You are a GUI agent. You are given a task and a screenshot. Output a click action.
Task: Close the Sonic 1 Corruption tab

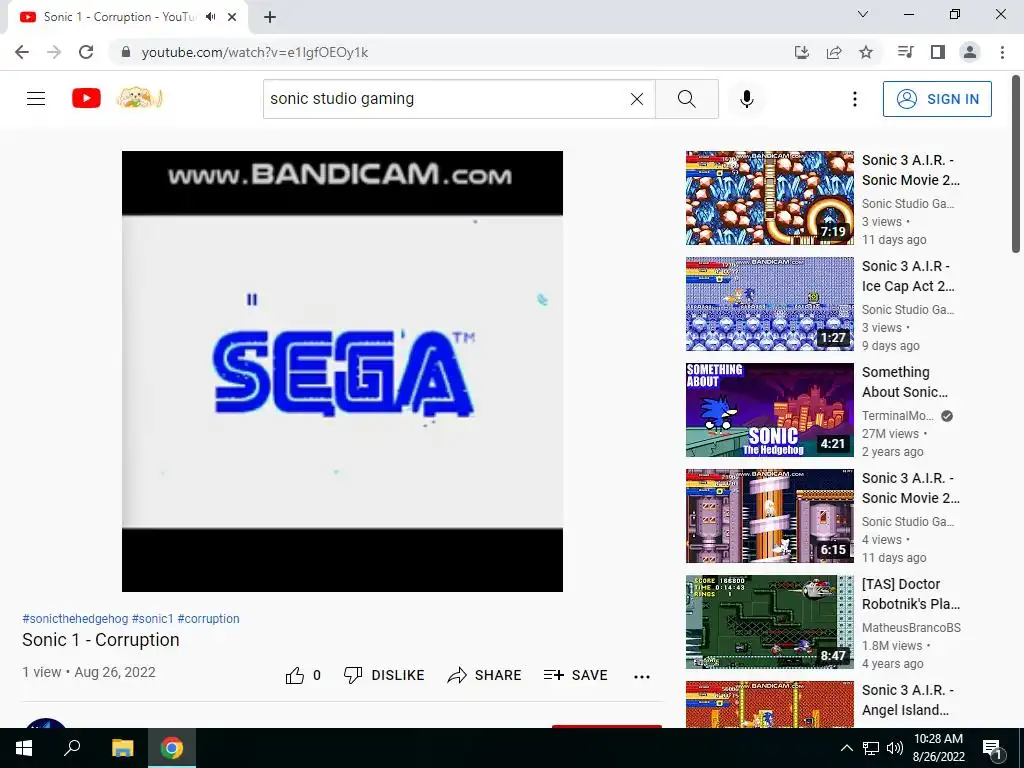pos(232,17)
